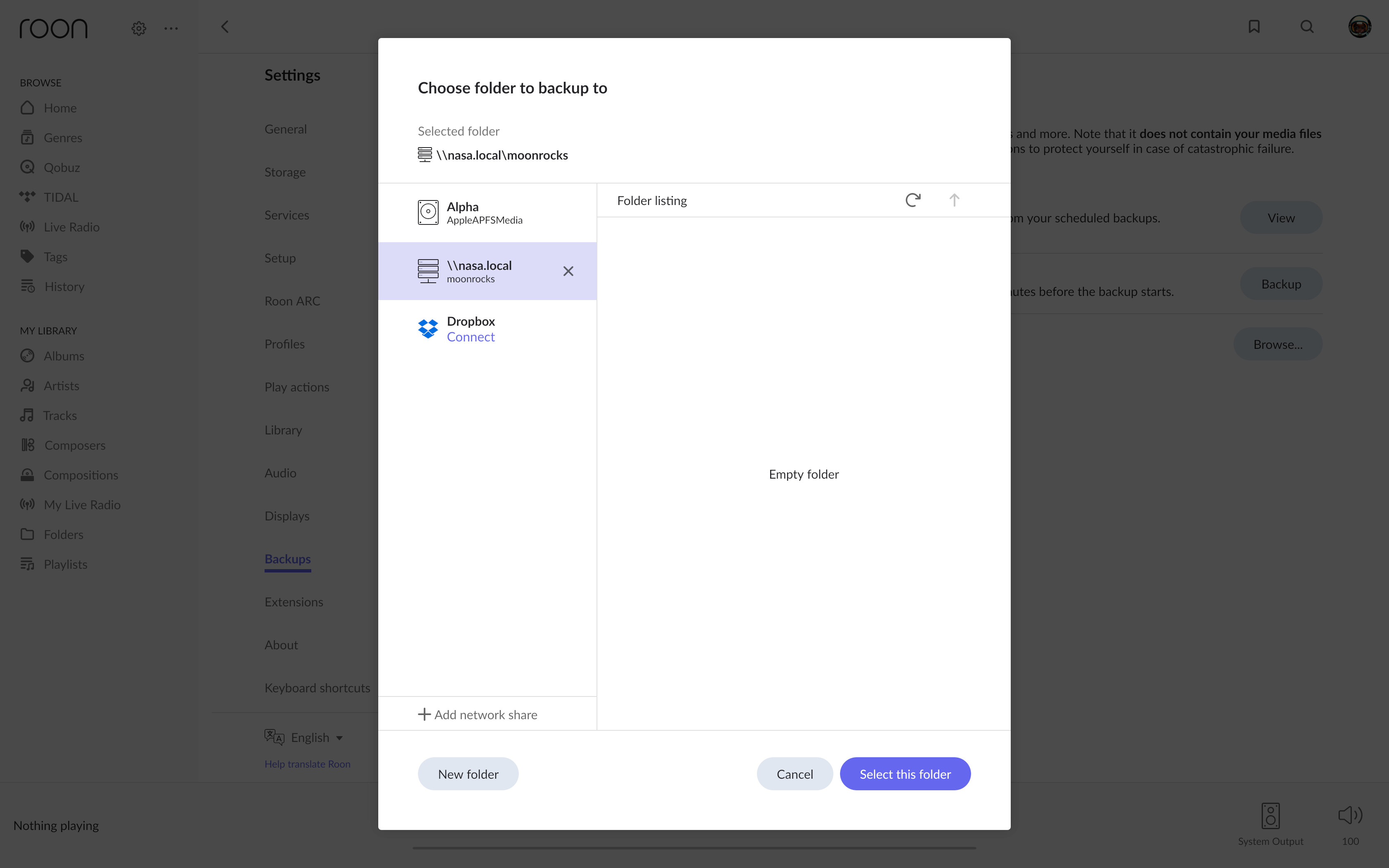Switch to Roon ARC settings tab
The height and width of the screenshot is (868, 1389).
(292, 301)
